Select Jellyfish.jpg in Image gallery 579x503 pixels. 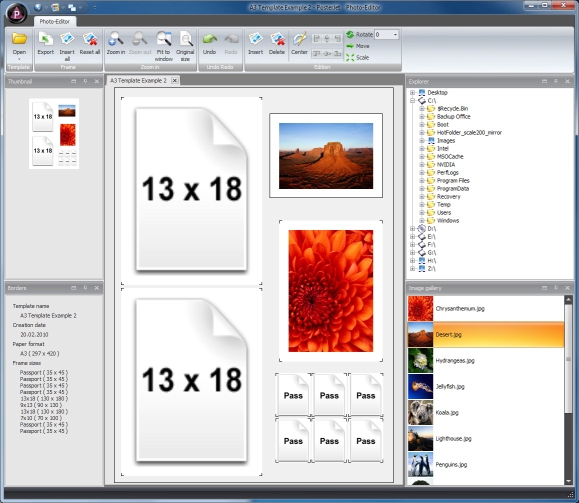pyautogui.click(x=486, y=387)
